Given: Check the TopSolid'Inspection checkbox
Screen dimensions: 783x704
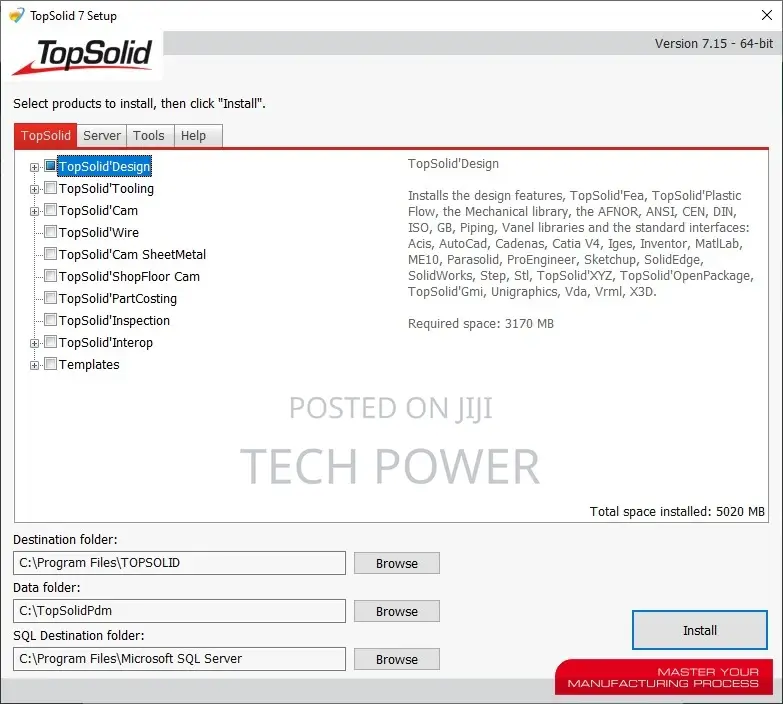Looking at the screenshot, I should click(50, 320).
